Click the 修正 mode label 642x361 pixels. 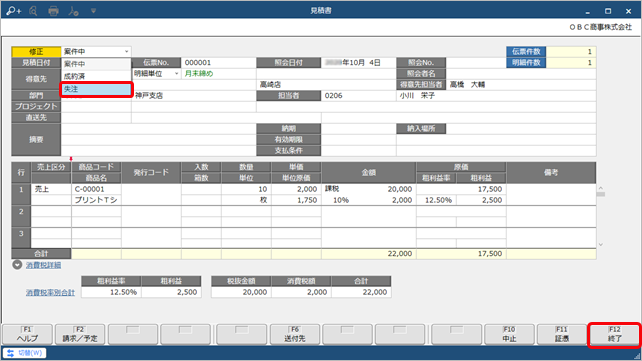point(36,52)
